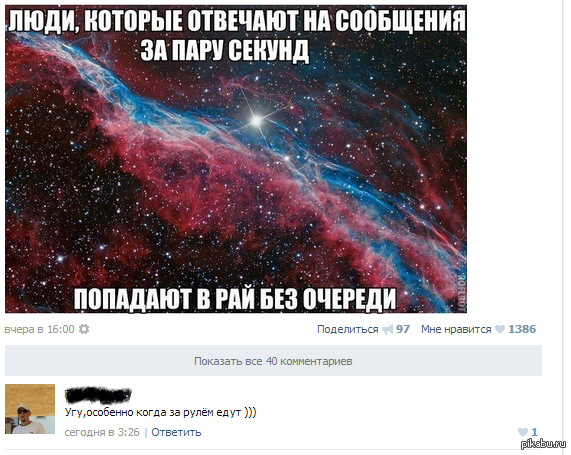Click the pikabu.ru watermark
The height and width of the screenshot is (455, 571).
tap(544, 444)
